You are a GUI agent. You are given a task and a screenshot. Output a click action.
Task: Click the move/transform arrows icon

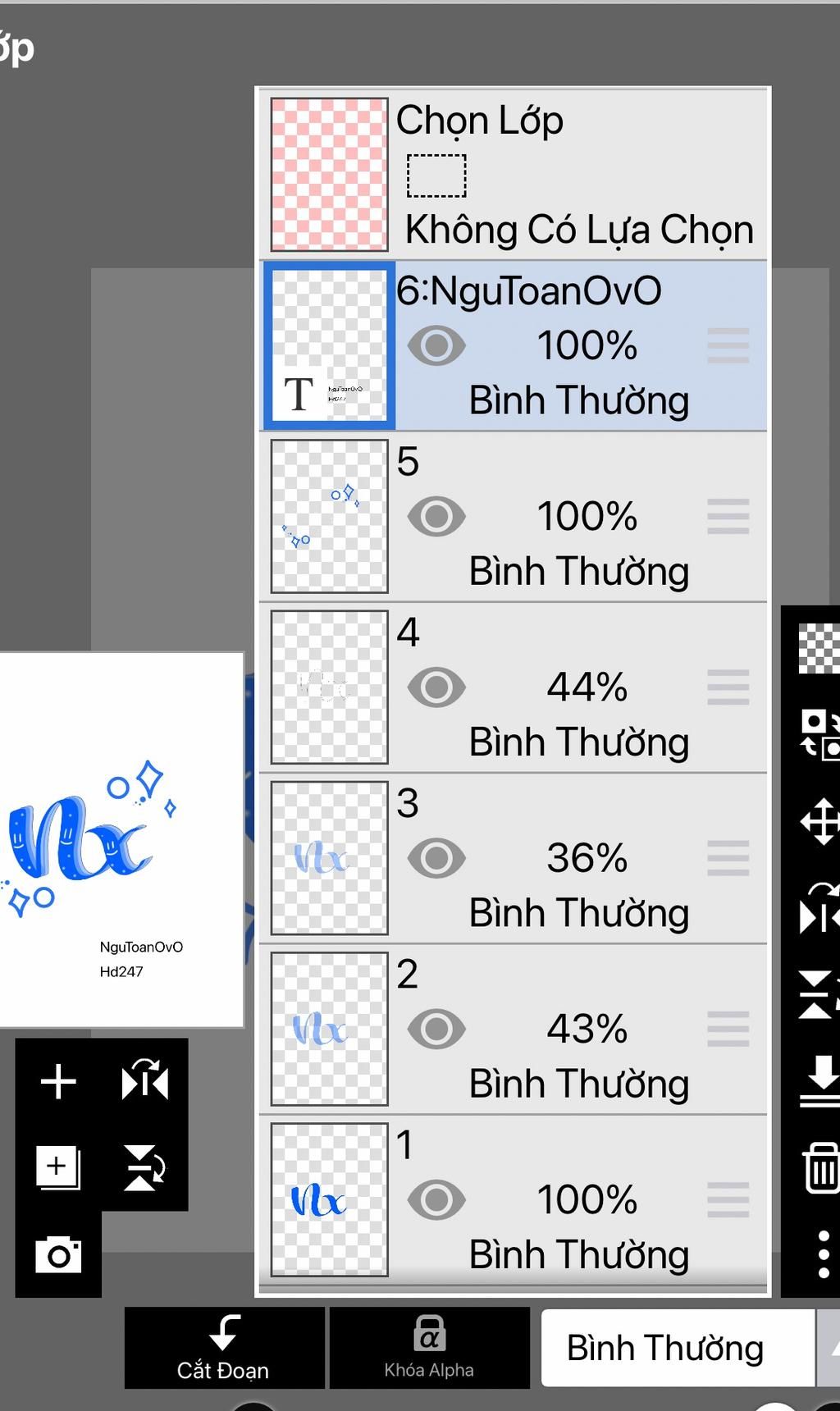point(819,821)
